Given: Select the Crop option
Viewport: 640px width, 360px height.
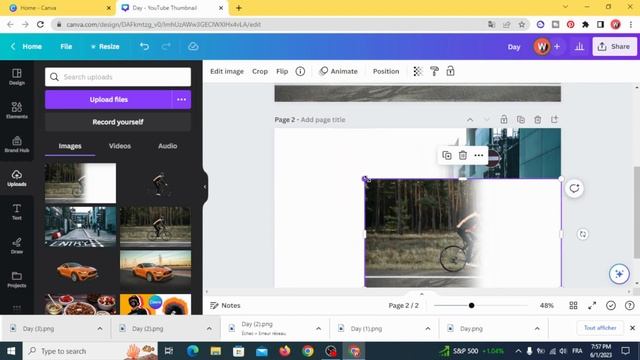Looking at the screenshot, I should tap(260, 71).
